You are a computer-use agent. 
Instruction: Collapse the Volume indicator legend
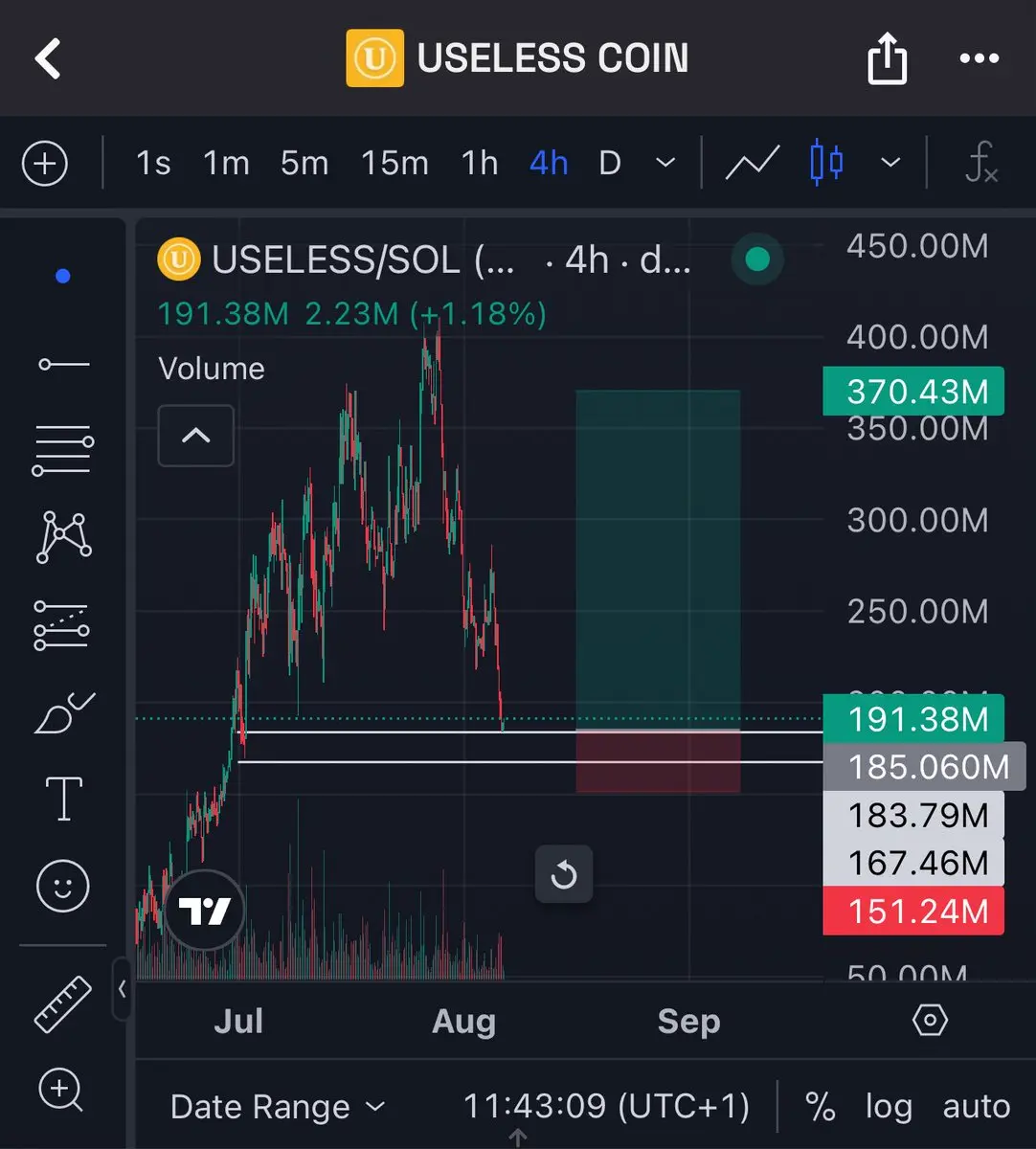195,436
